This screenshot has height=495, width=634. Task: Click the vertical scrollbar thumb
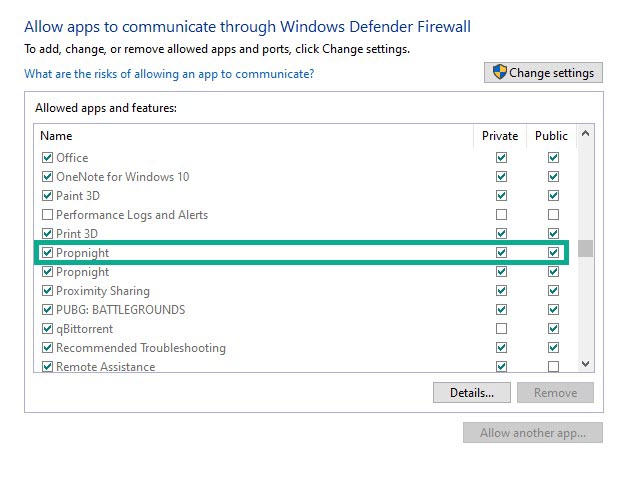click(x=585, y=248)
